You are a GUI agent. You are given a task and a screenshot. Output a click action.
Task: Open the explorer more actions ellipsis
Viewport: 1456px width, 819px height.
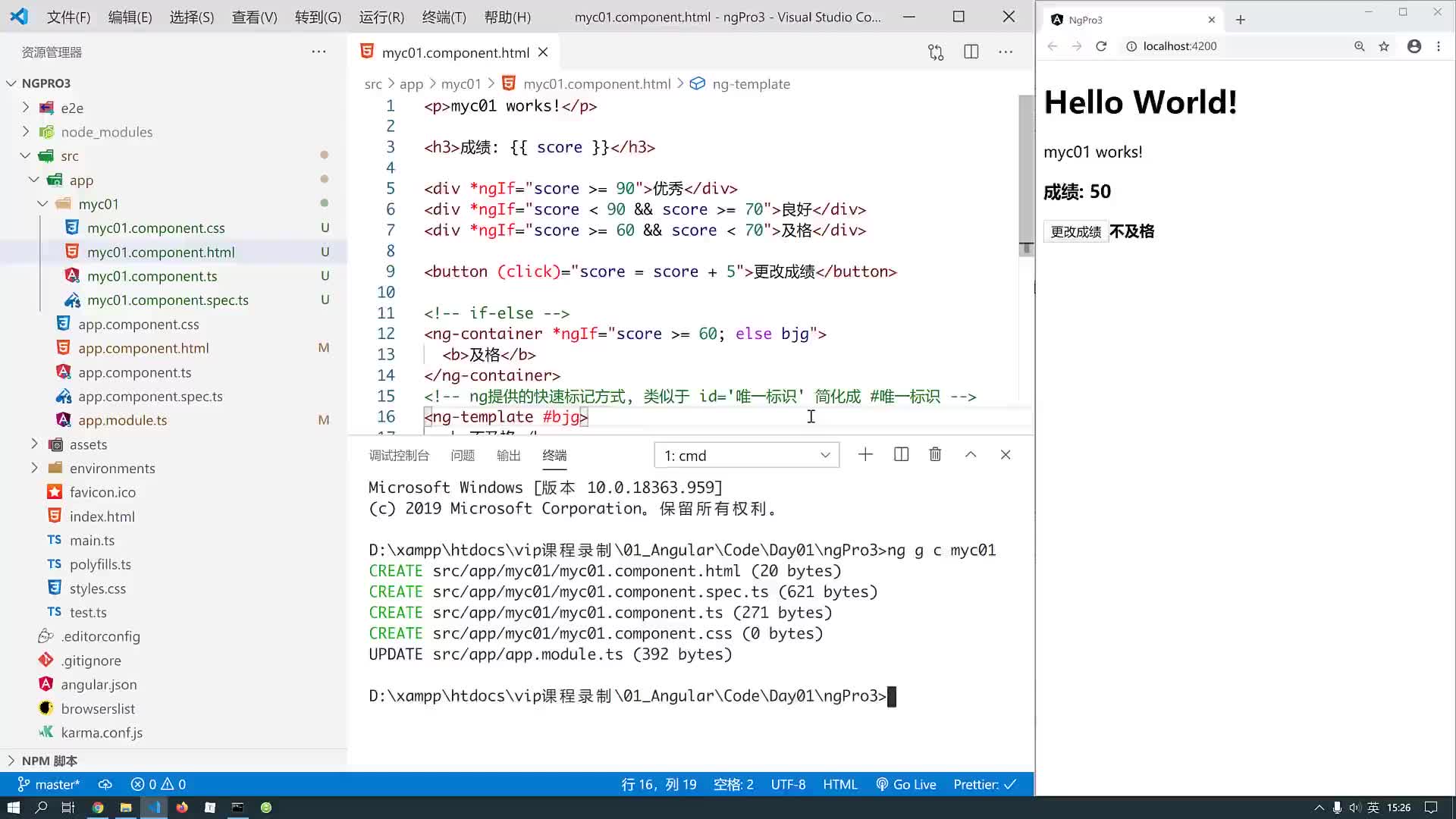[318, 52]
